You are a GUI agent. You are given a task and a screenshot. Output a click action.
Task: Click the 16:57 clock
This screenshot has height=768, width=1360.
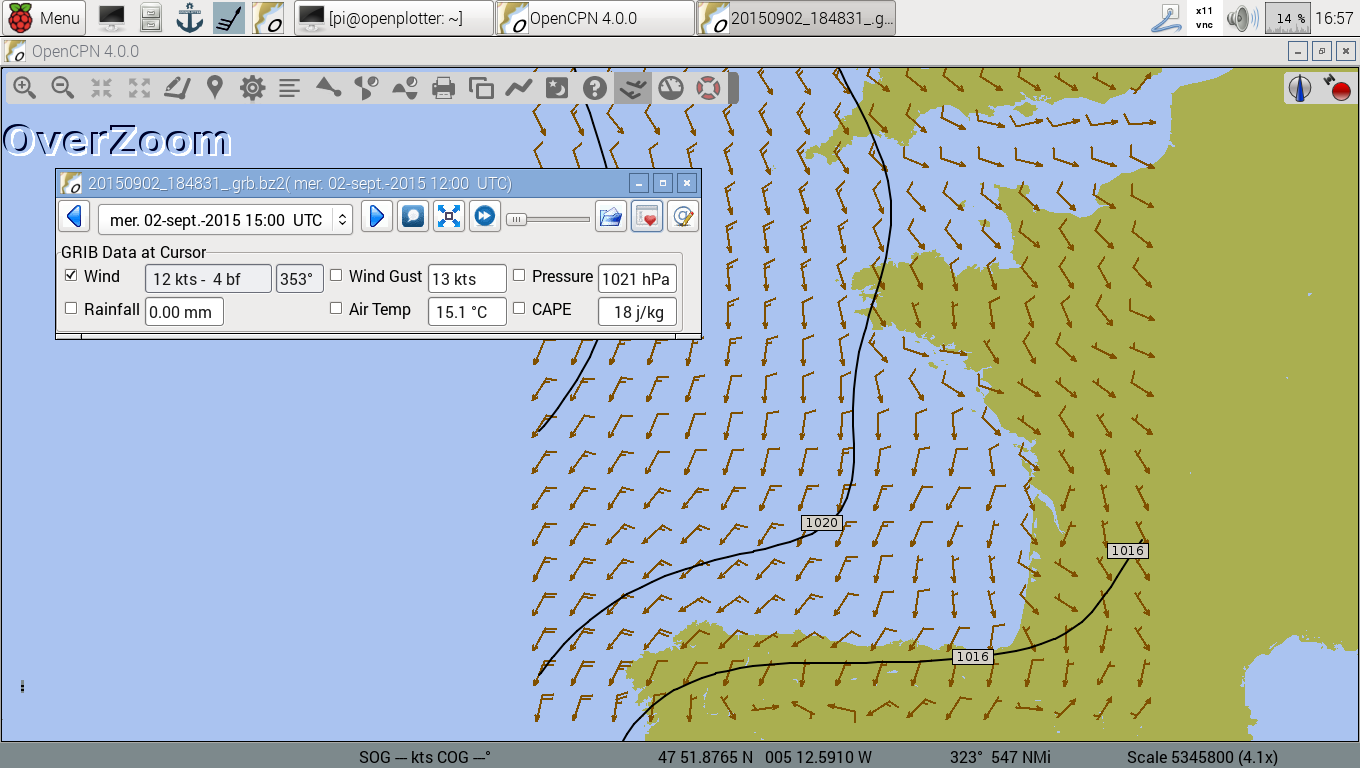[1335, 18]
